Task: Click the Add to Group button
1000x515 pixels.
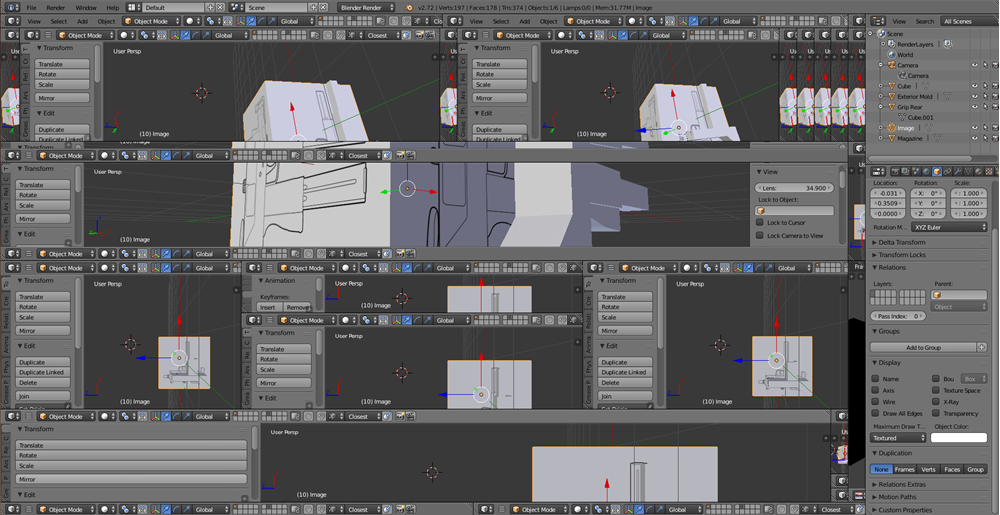Action: [925, 347]
